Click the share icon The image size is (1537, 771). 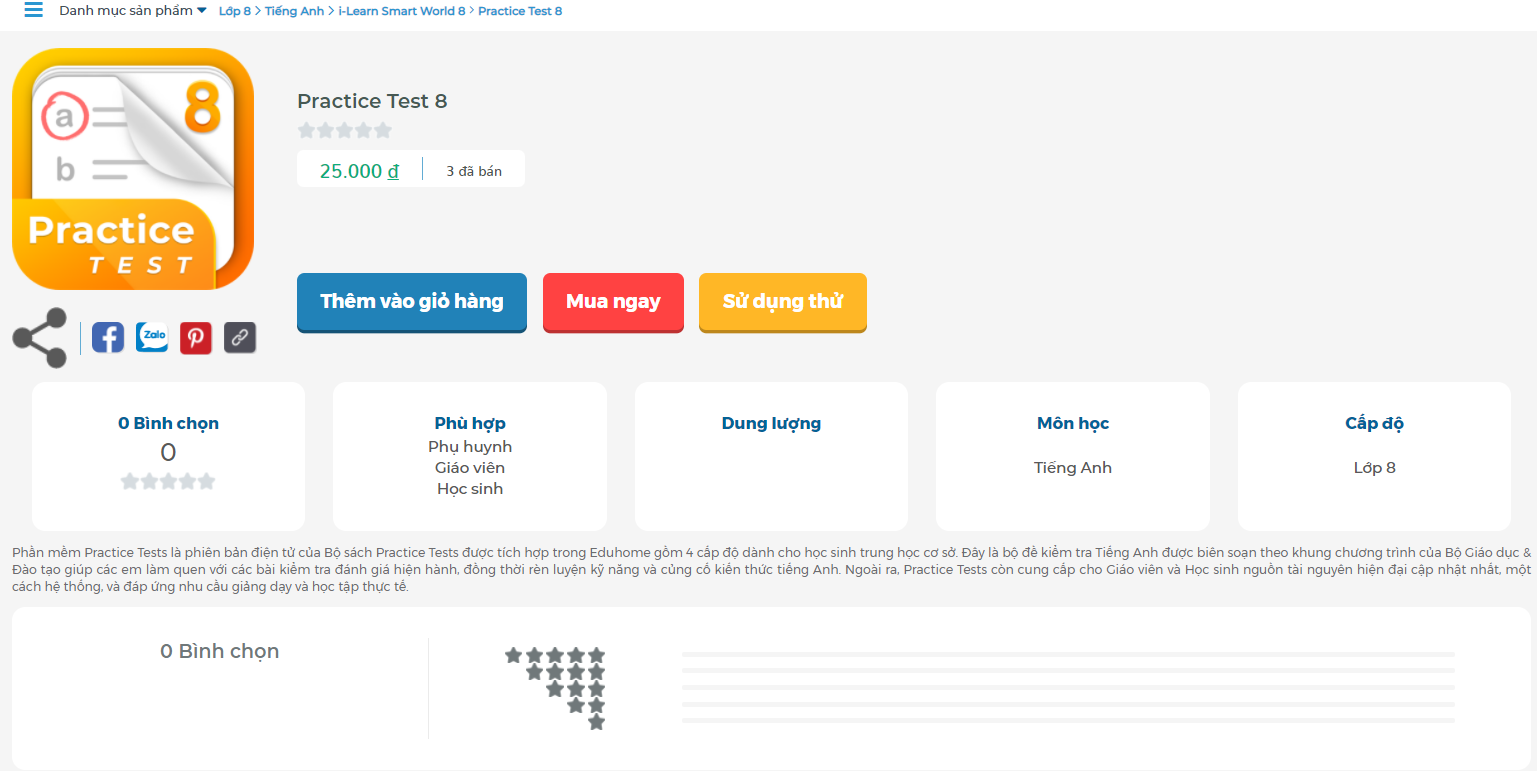40,337
